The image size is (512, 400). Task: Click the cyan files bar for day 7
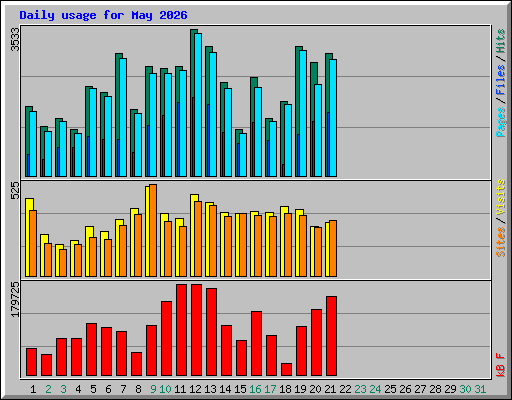point(123,117)
